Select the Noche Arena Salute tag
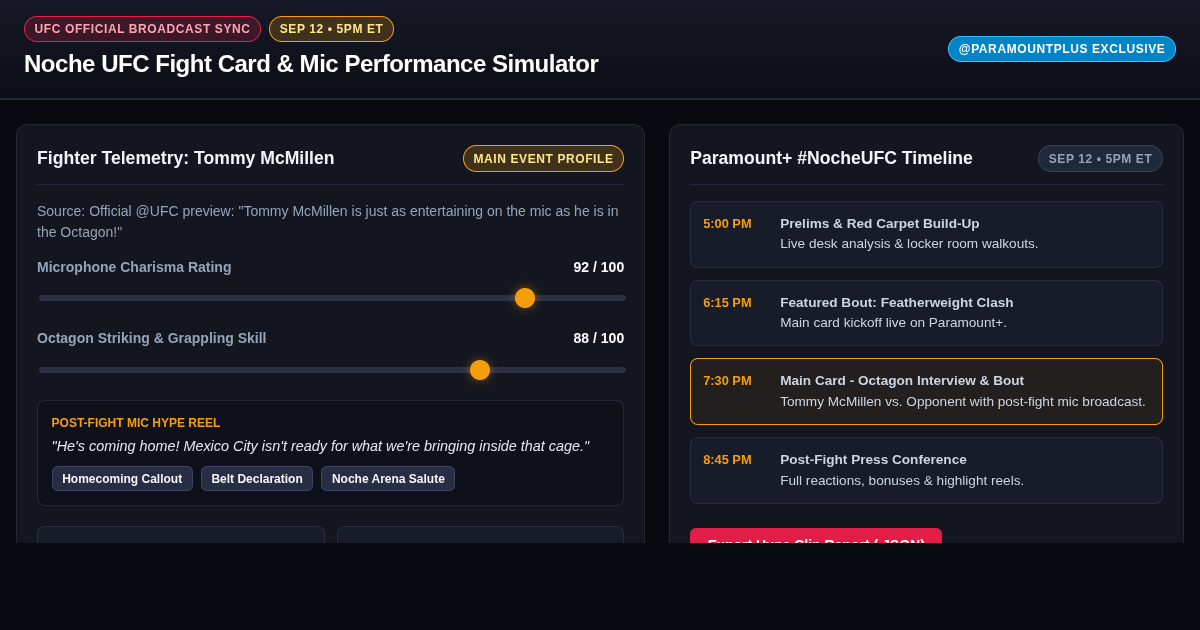The width and height of the screenshot is (1200, 630). 388,479
